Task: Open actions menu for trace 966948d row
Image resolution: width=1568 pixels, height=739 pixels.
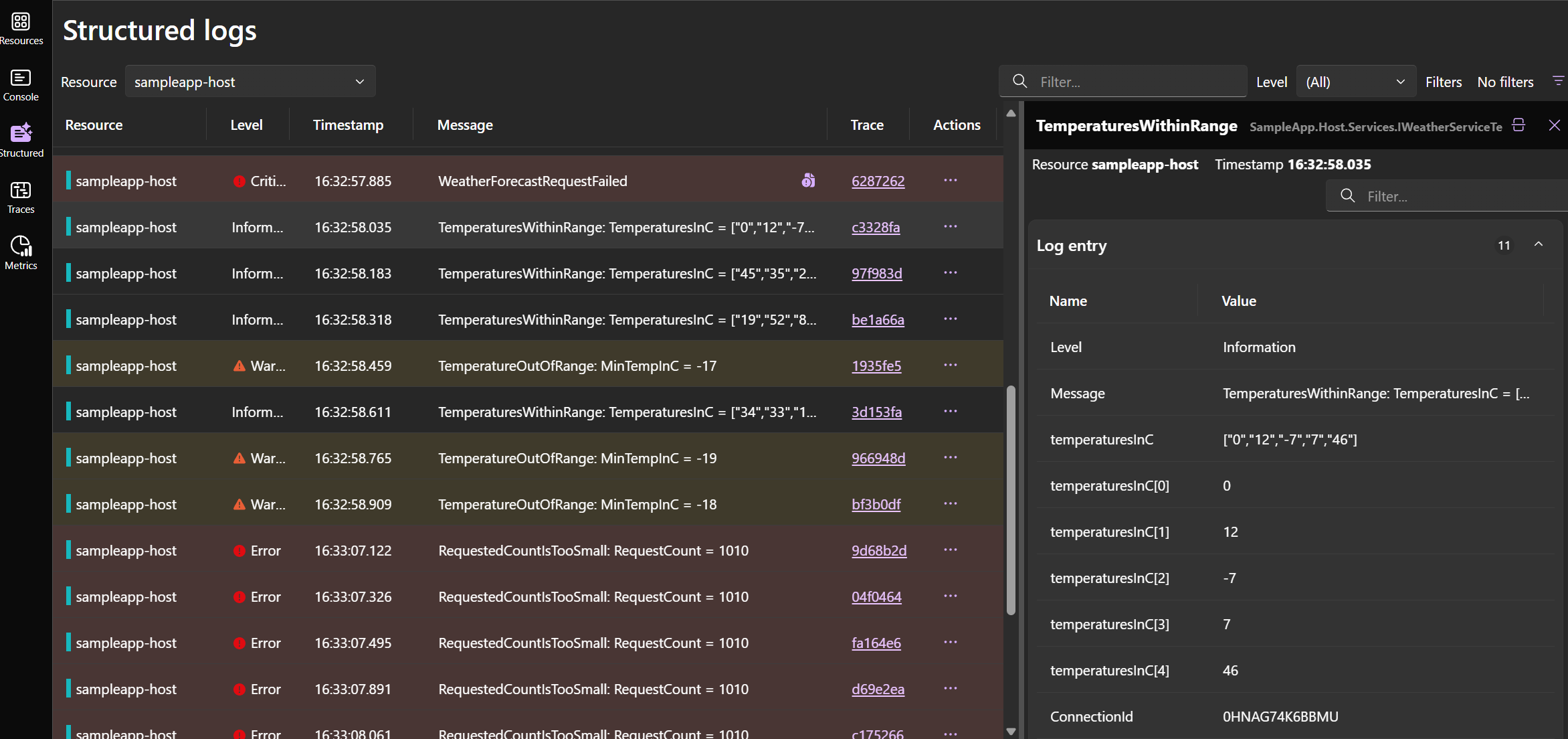Action: tap(950, 457)
